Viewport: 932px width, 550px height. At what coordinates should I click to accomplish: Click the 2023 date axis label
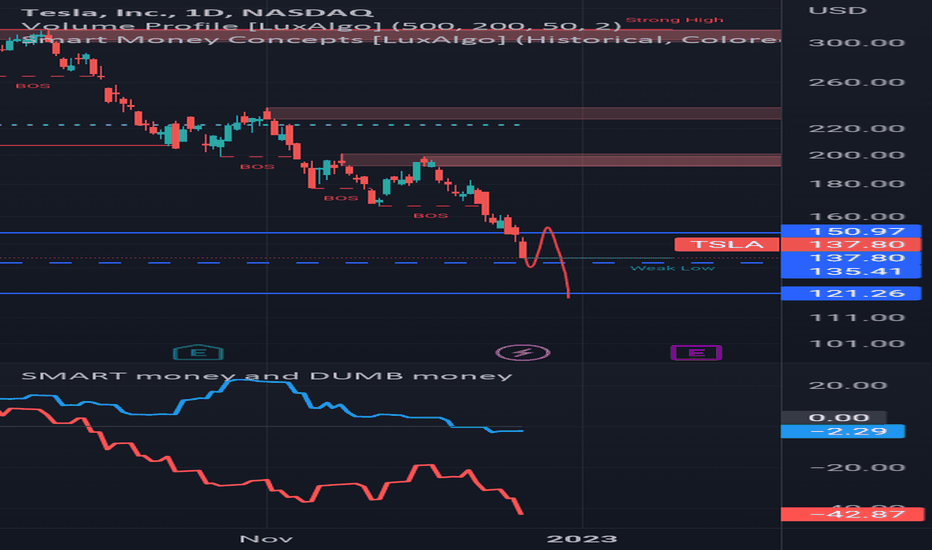tap(581, 539)
